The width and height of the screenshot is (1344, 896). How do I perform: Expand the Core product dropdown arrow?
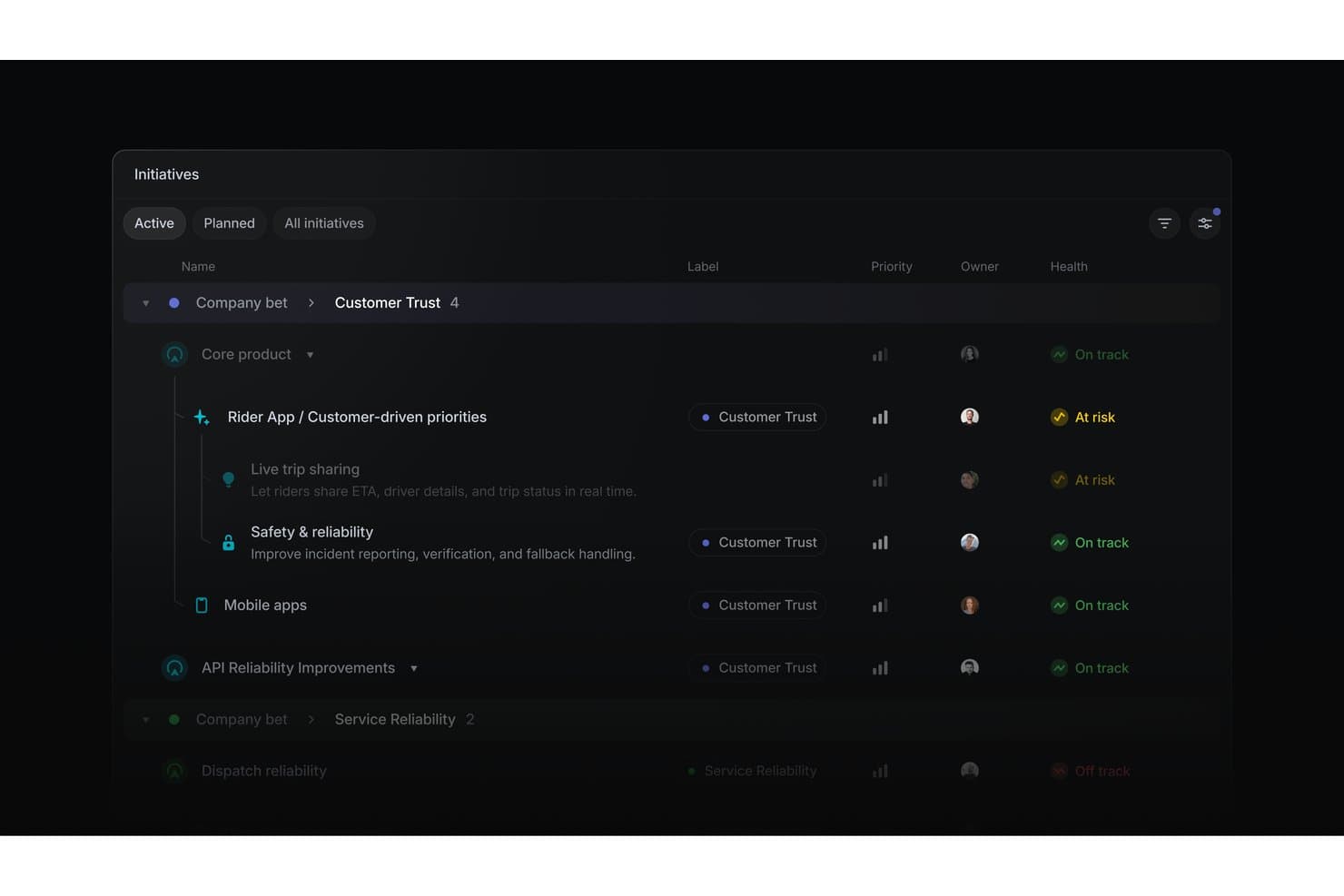310,355
